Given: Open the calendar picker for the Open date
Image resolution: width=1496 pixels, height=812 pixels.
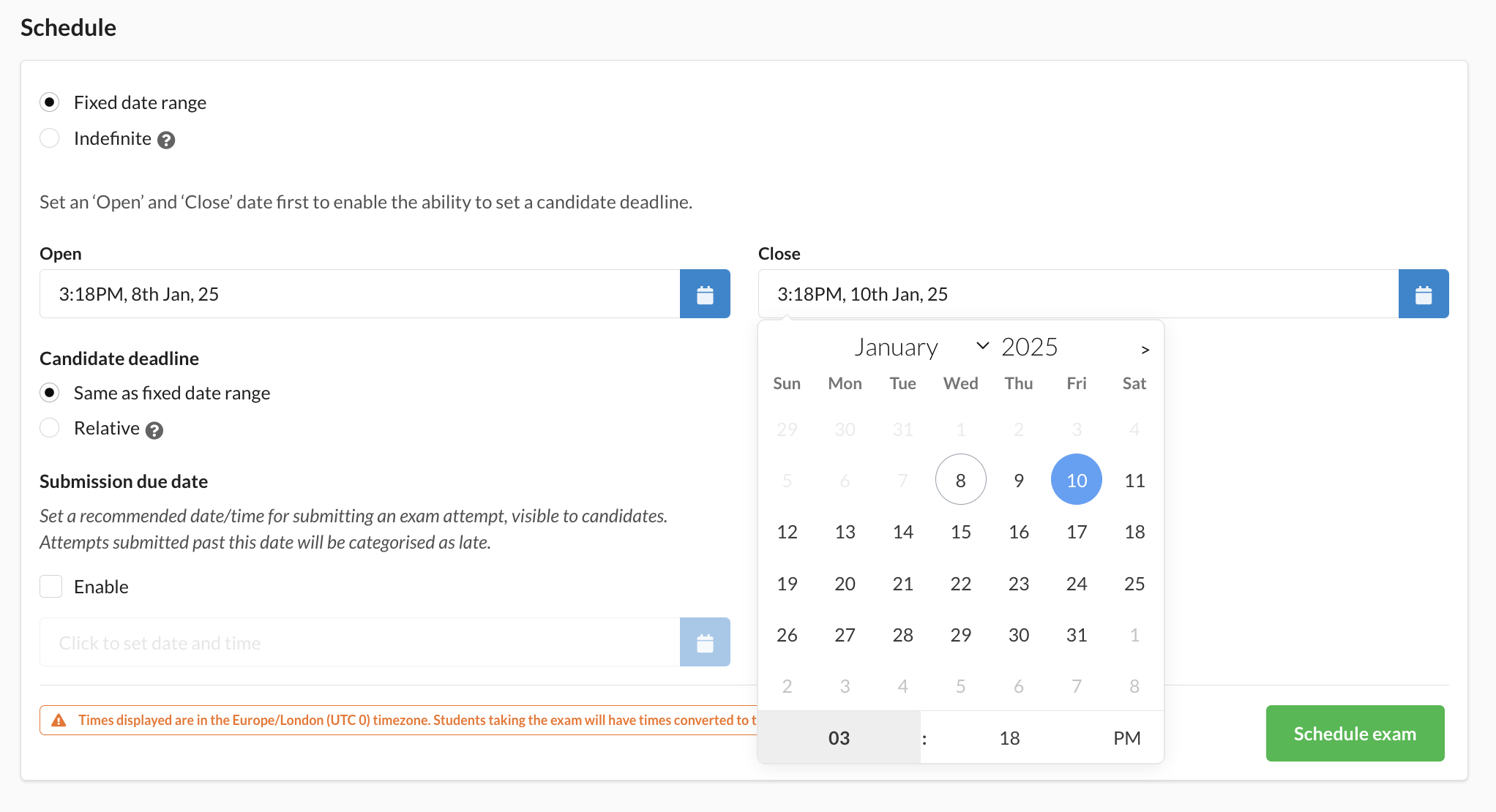Looking at the screenshot, I should (x=704, y=293).
